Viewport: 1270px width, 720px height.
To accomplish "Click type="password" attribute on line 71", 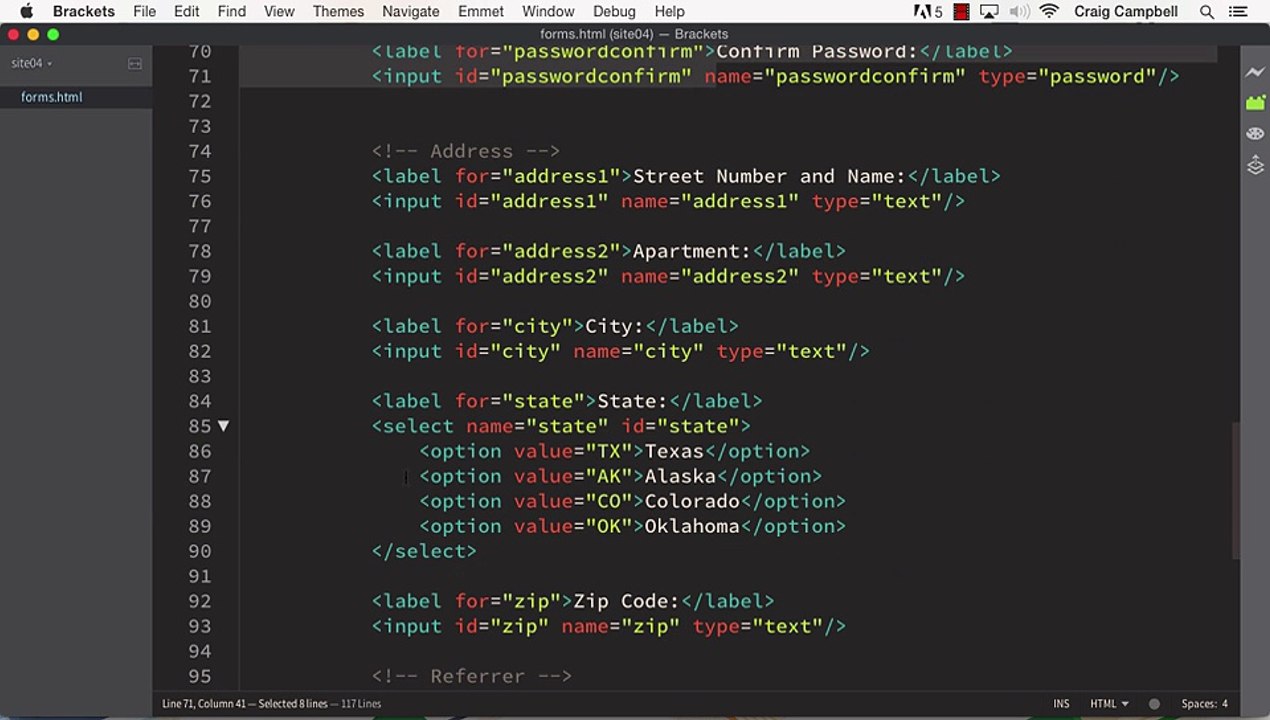I will point(1067,76).
